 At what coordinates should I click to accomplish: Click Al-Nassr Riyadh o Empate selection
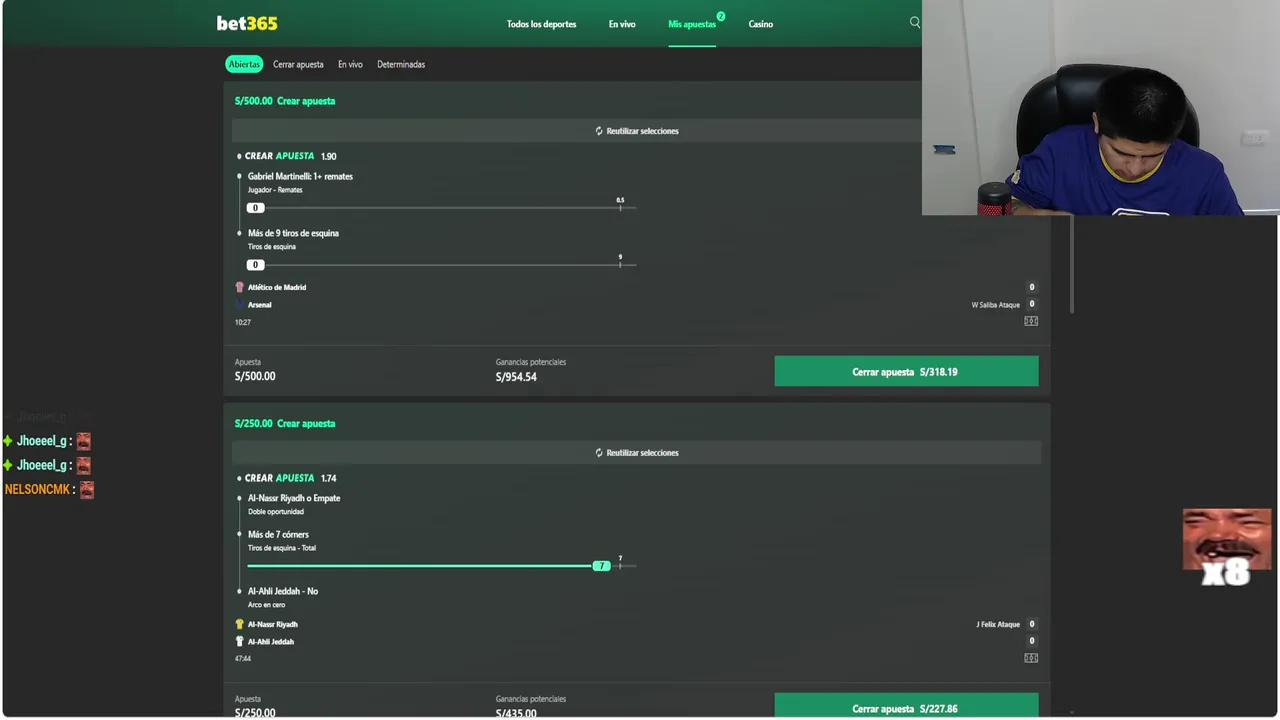point(294,498)
